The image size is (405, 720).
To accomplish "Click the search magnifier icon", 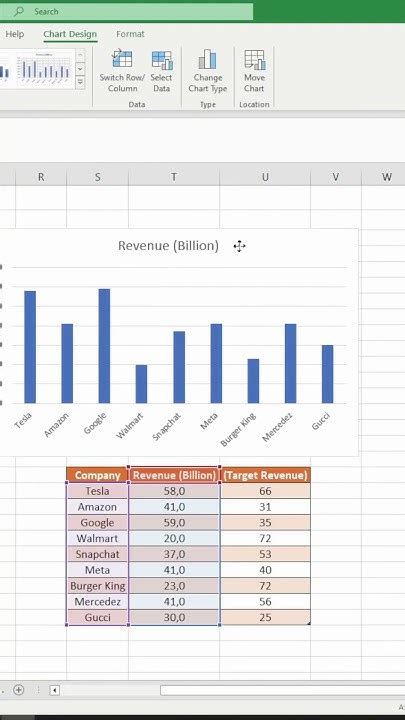I will 19,11.
